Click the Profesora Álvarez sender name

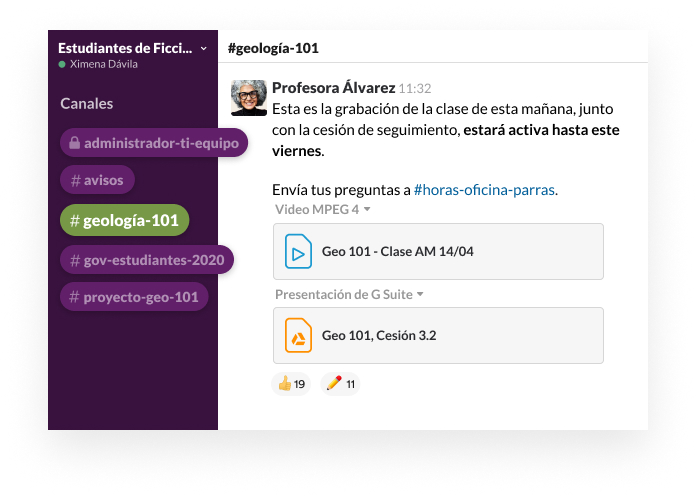click(x=333, y=88)
